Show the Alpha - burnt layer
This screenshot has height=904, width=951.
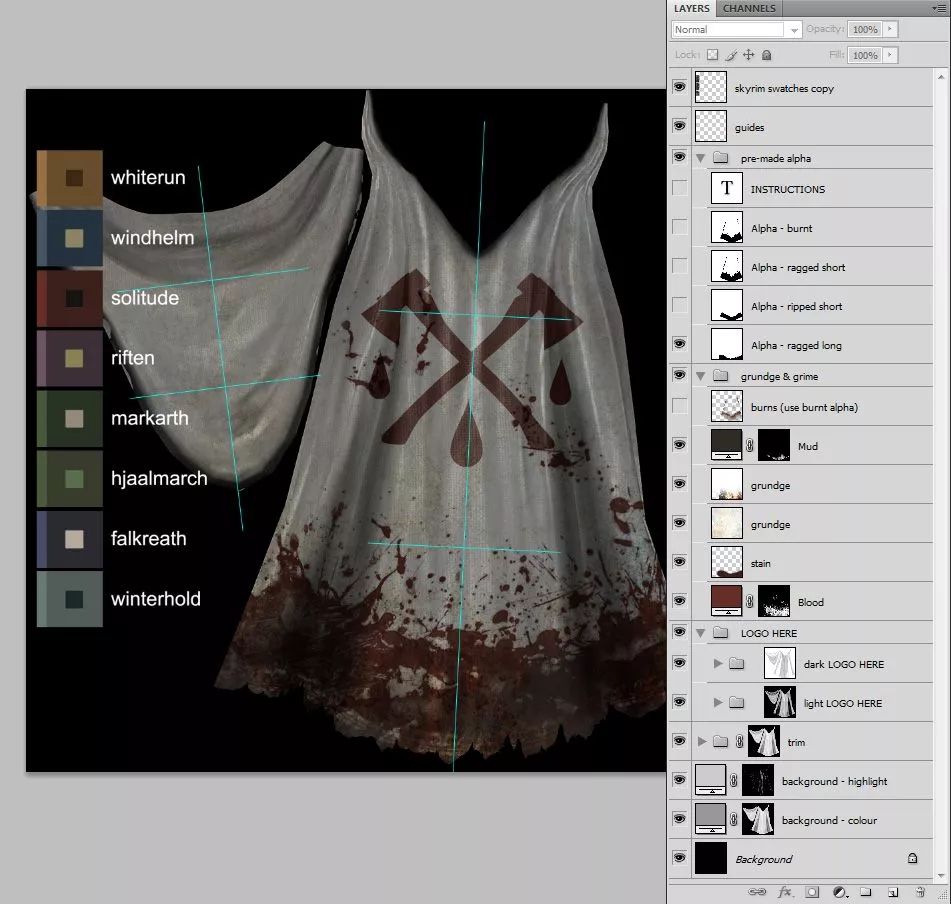click(x=679, y=227)
